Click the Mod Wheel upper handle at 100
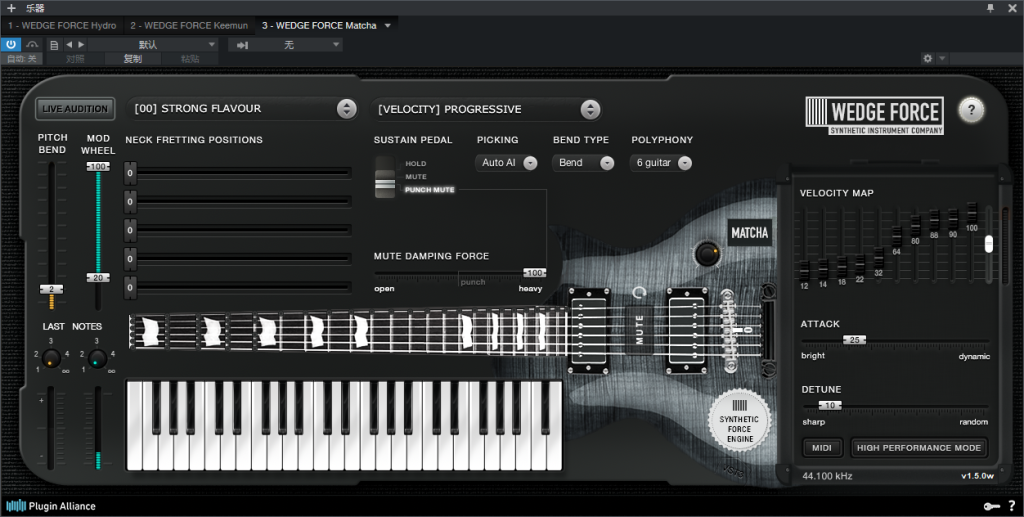This screenshot has width=1024, height=517. coord(98,167)
